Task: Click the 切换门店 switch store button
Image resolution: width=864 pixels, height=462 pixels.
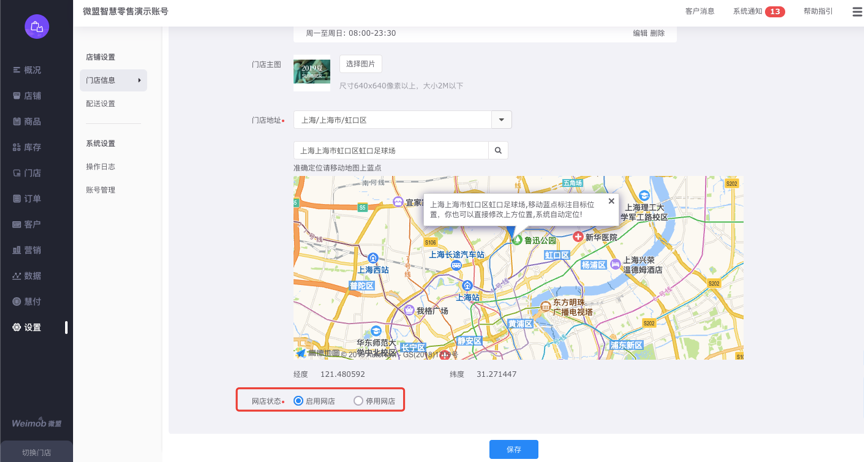Action: [36, 452]
